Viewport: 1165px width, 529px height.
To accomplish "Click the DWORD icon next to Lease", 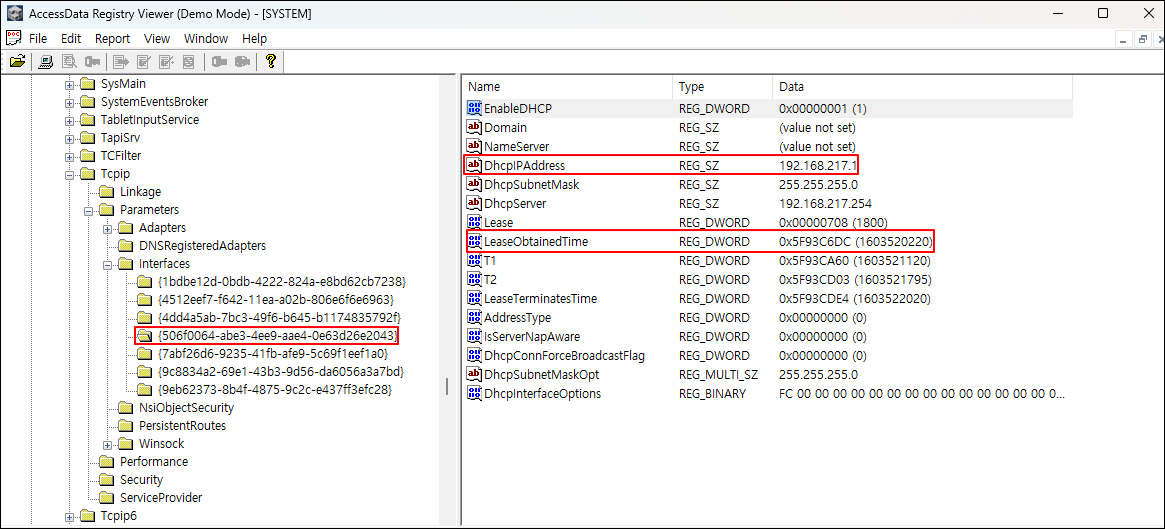I will click(x=474, y=221).
